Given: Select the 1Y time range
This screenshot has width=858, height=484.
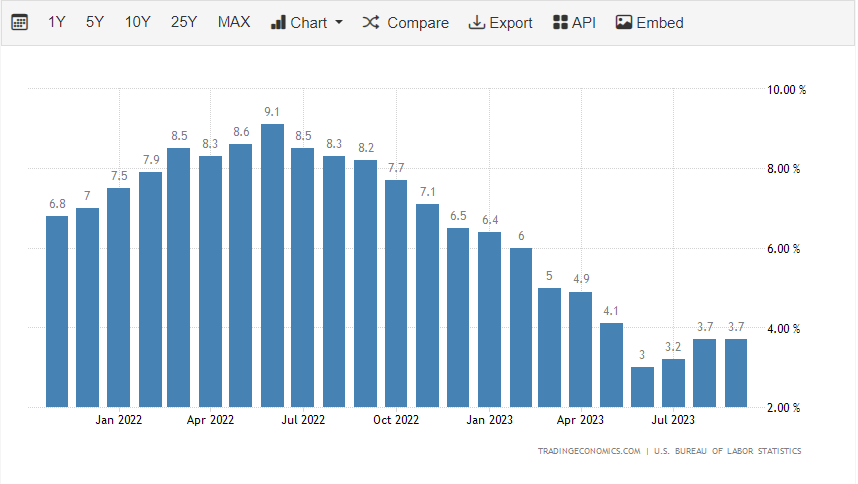Looking at the screenshot, I should (57, 22).
